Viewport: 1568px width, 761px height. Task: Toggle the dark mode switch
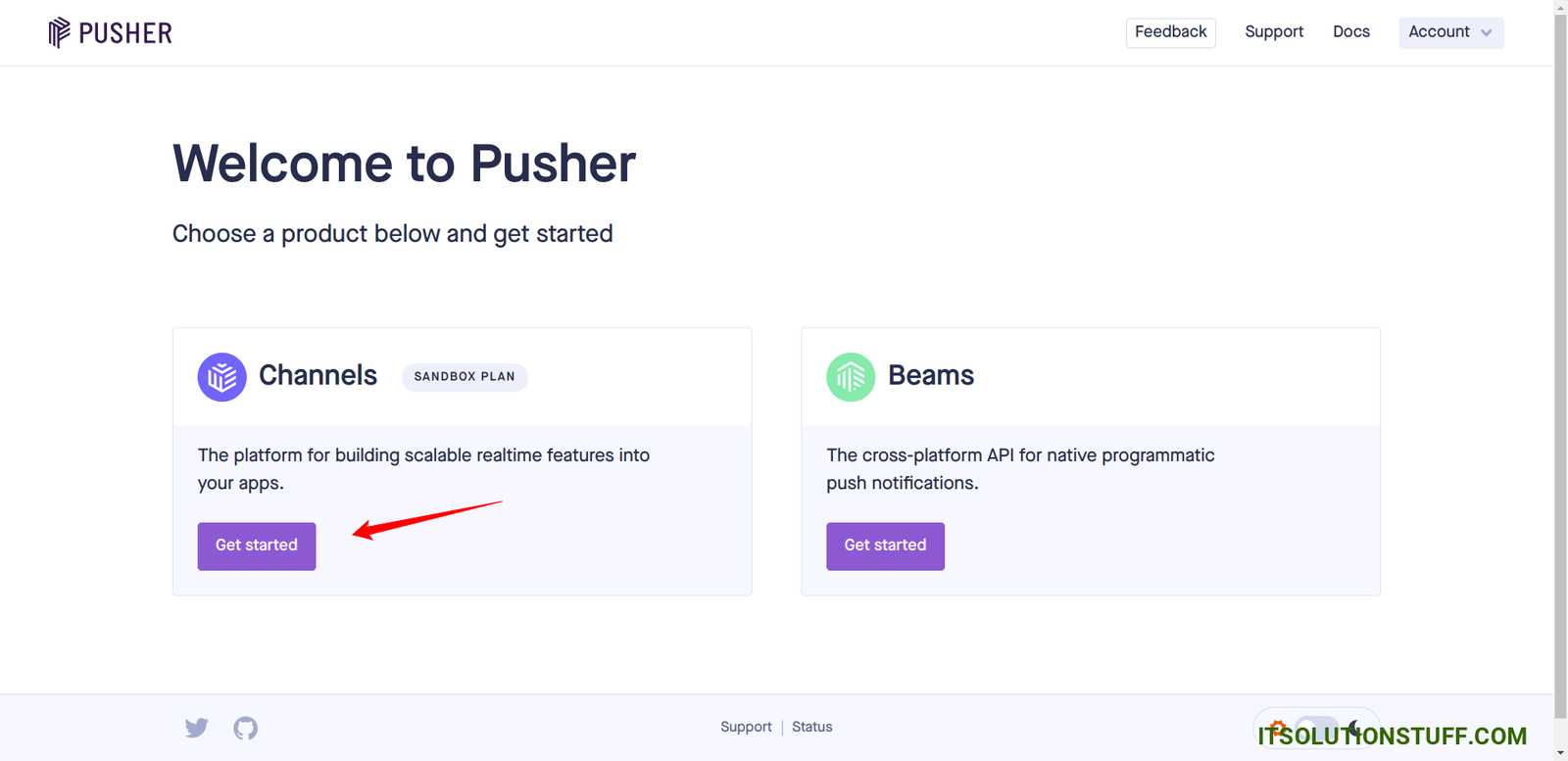pos(1316,729)
